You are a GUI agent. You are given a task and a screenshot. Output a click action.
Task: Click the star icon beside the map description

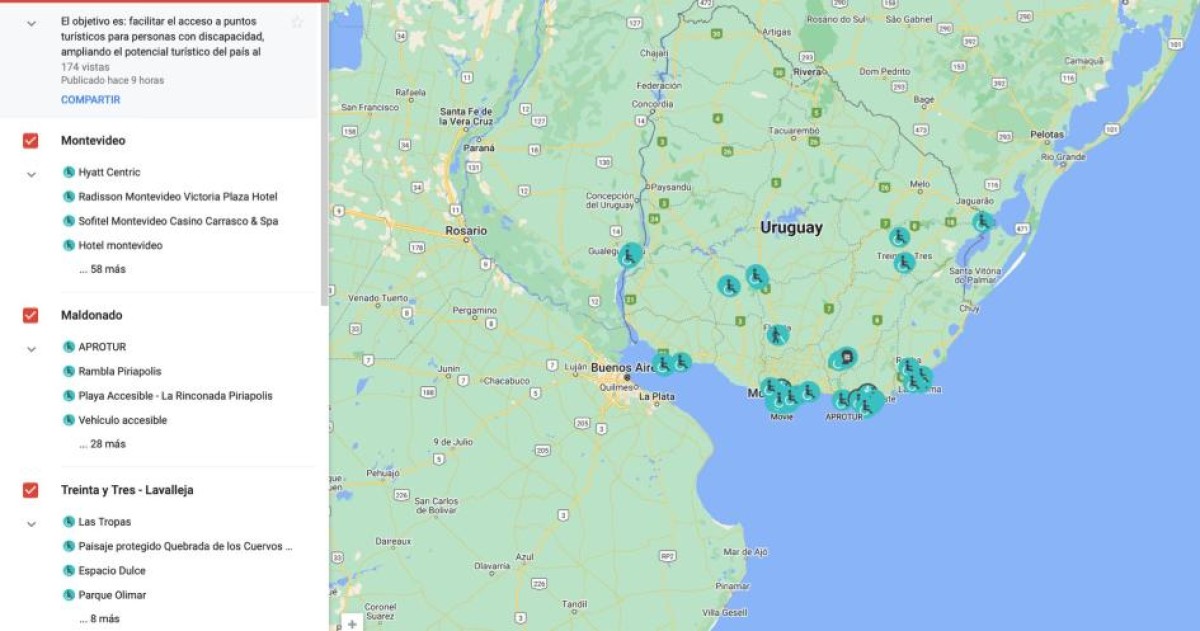coord(297,22)
